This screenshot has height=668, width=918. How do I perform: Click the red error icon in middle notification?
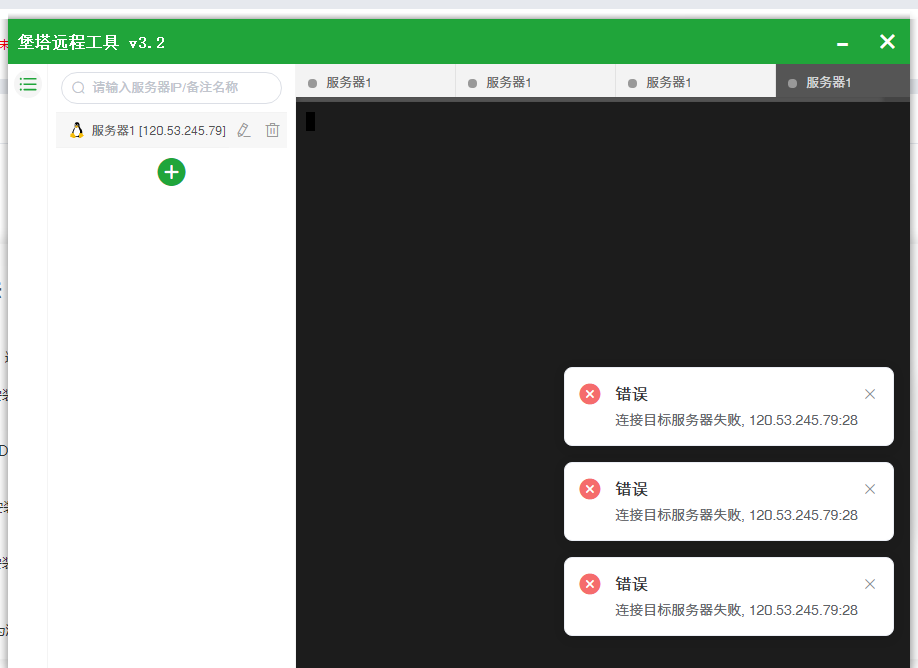tap(590, 489)
